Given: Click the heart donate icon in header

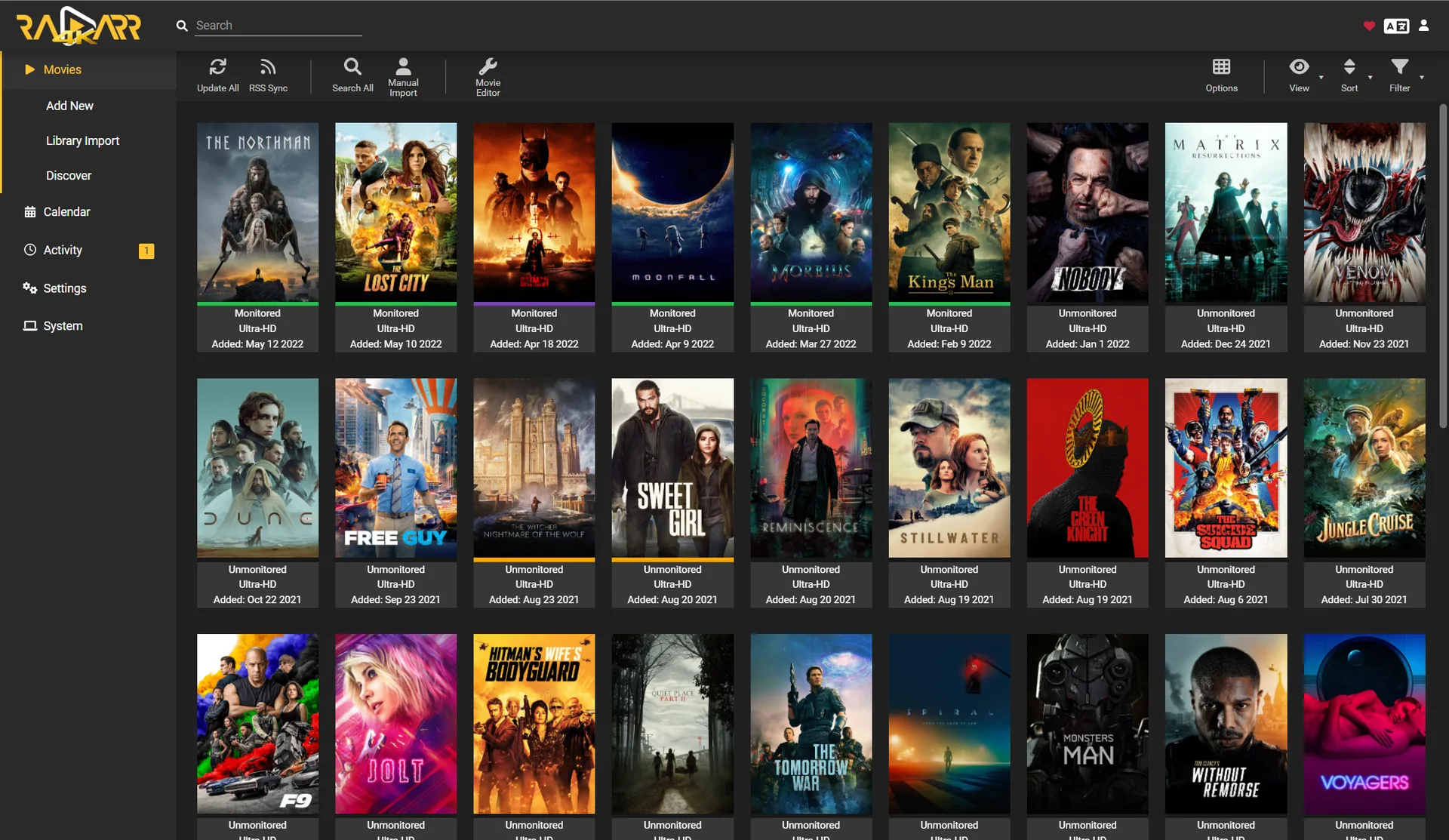Looking at the screenshot, I should click(1370, 25).
